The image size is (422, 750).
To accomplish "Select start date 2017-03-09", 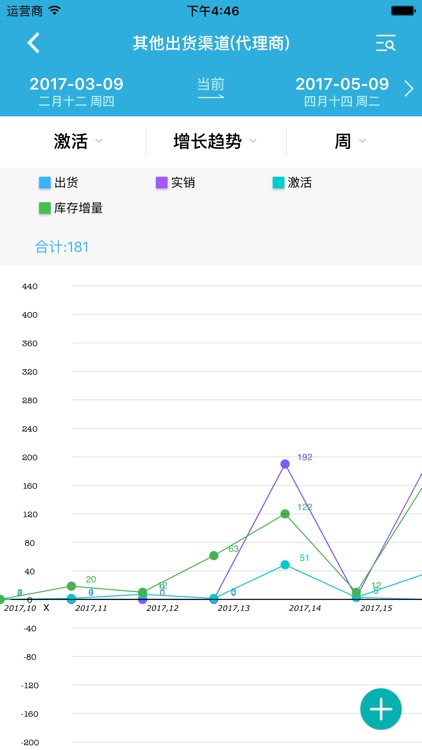I will pos(77,91).
